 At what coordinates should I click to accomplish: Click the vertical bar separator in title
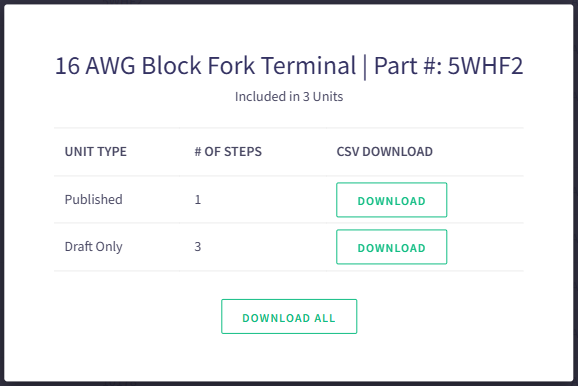click(x=365, y=67)
